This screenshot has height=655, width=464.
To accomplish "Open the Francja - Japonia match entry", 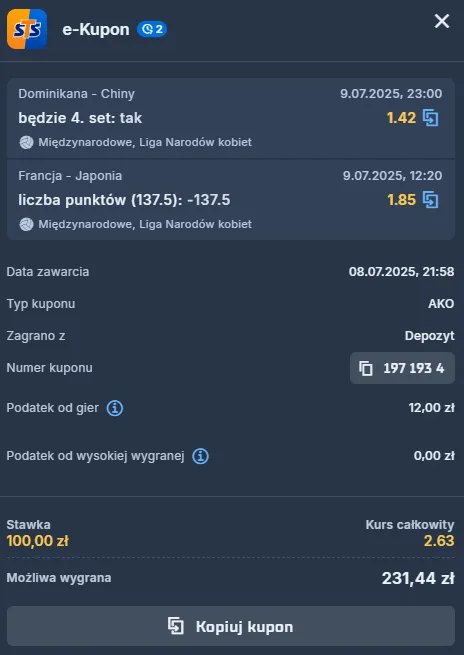I will coord(231,200).
